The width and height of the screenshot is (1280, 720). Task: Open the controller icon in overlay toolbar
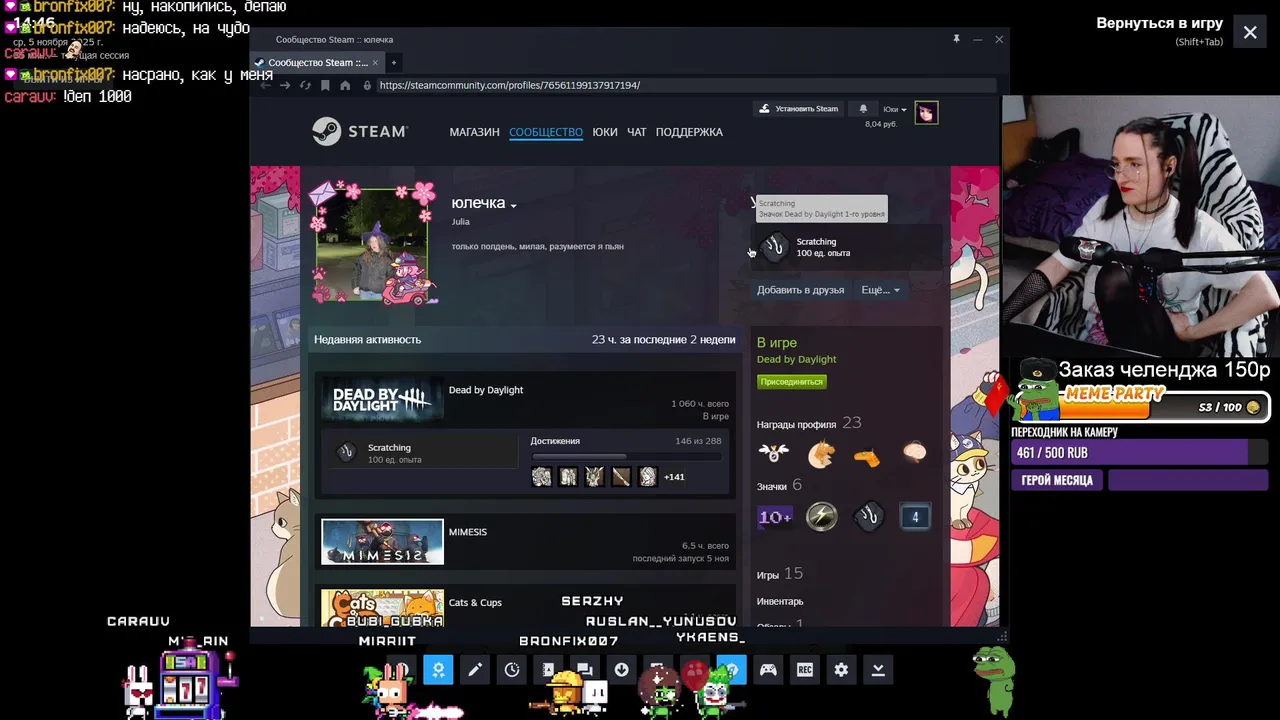point(768,670)
